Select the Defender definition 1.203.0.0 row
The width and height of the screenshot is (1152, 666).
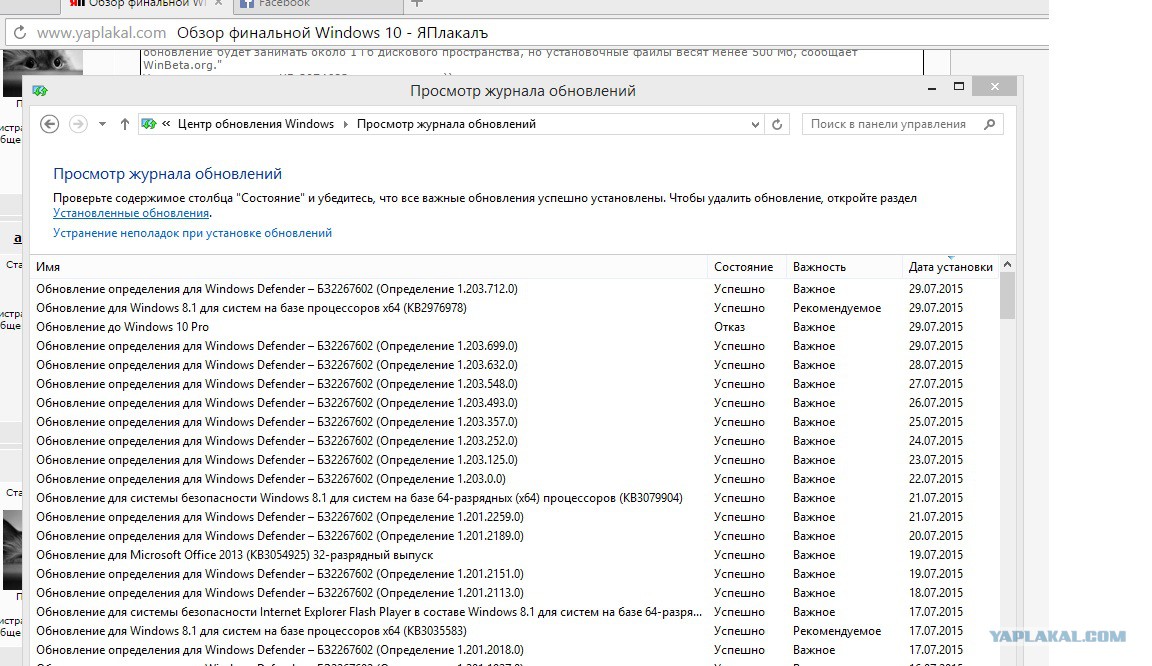(x=514, y=479)
